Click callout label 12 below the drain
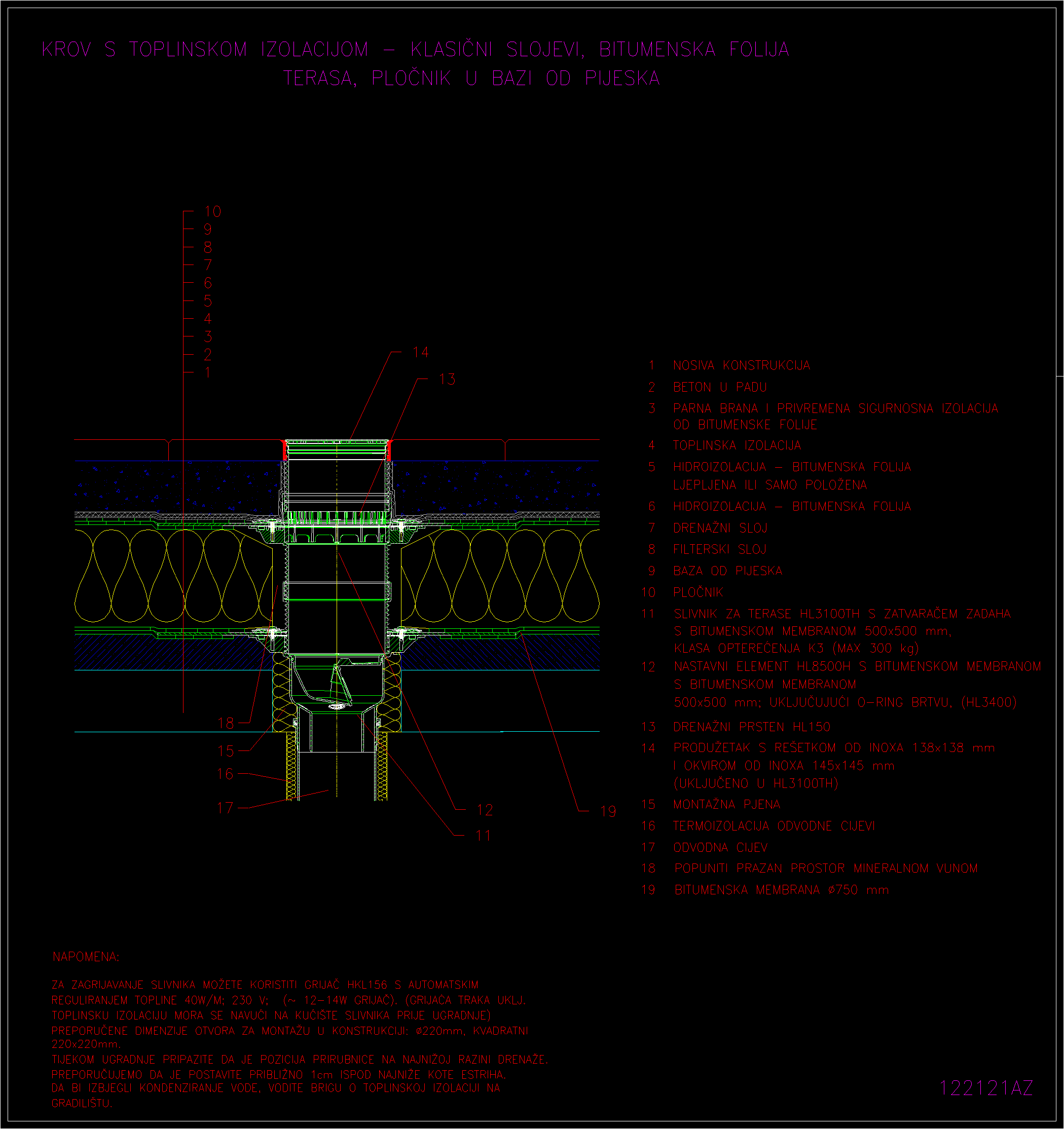The width and height of the screenshot is (1064, 1129). pyautogui.click(x=485, y=810)
